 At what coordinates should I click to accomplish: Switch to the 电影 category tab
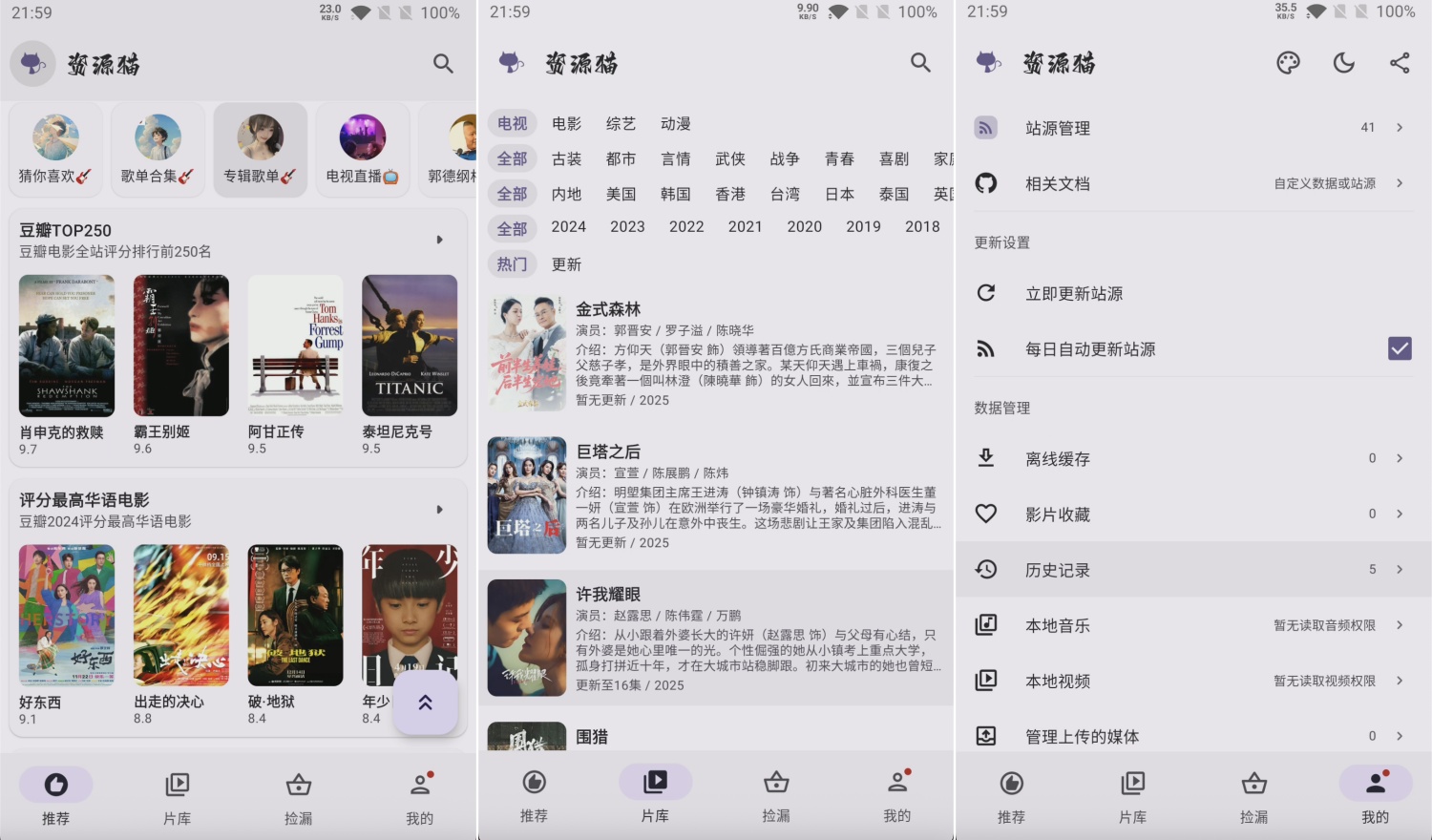pyautogui.click(x=567, y=123)
